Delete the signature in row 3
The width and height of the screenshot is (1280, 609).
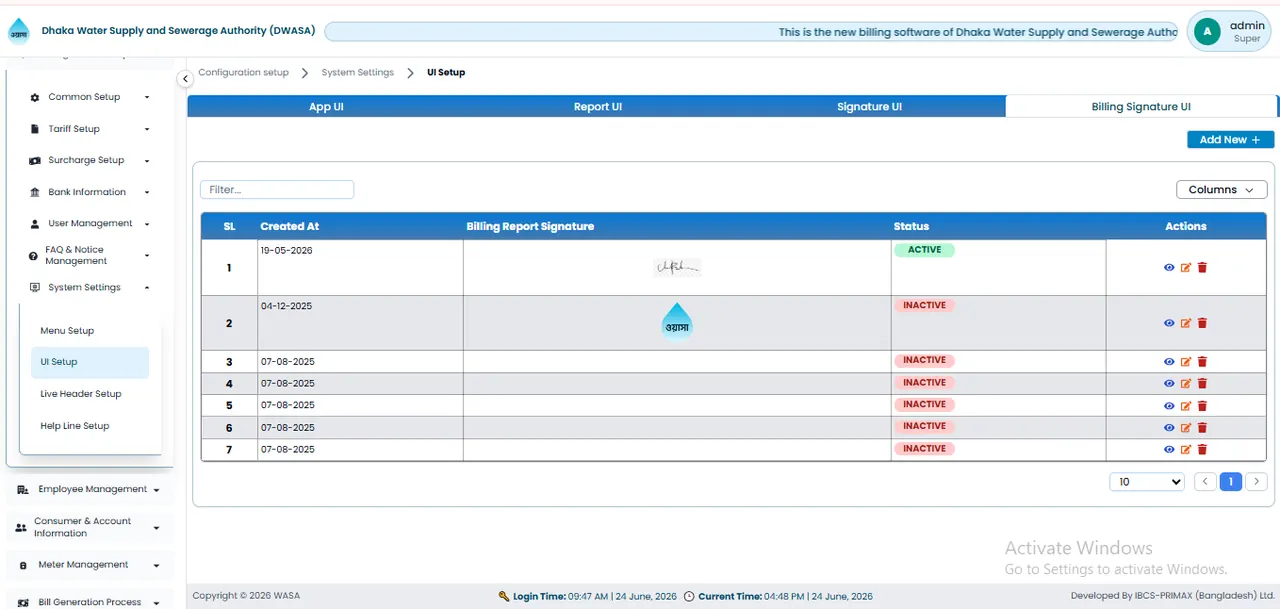click(1202, 362)
